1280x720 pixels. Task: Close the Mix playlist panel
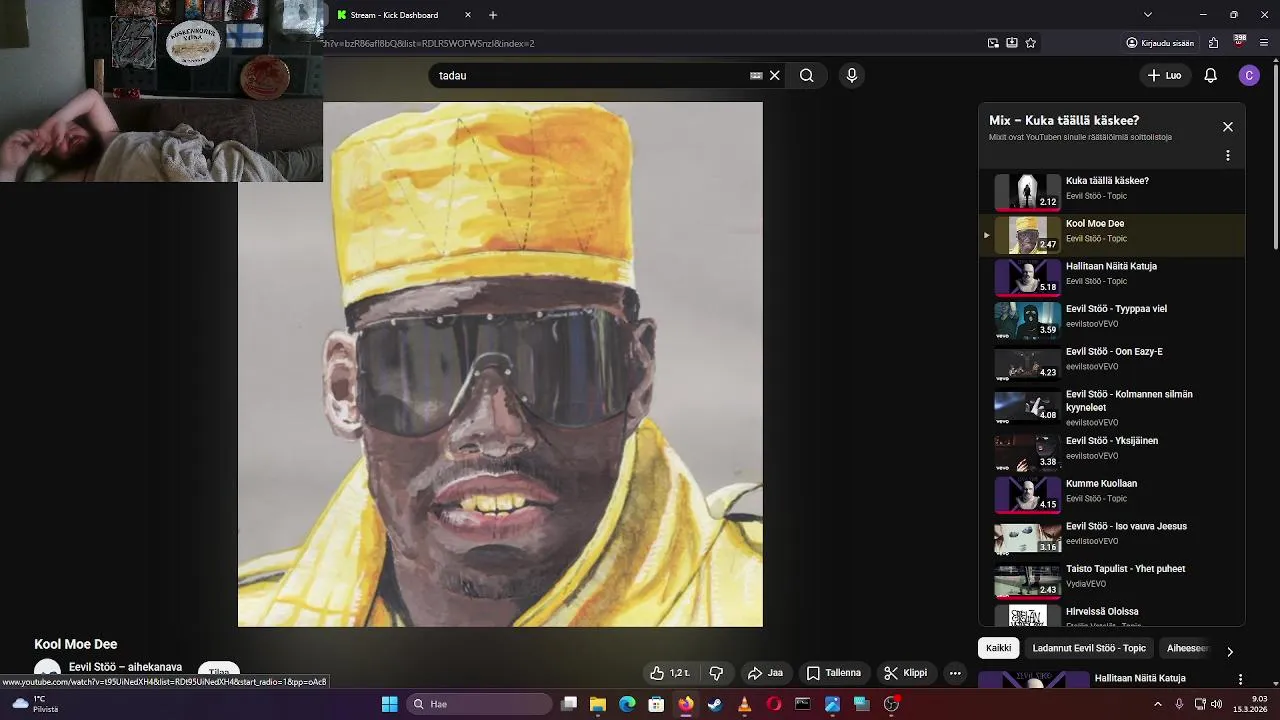coord(1228,127)
